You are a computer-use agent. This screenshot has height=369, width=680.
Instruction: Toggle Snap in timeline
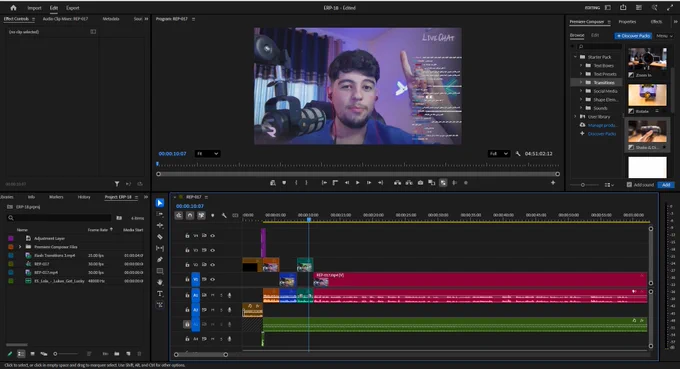pyautogui.click(x=190, y=216)
